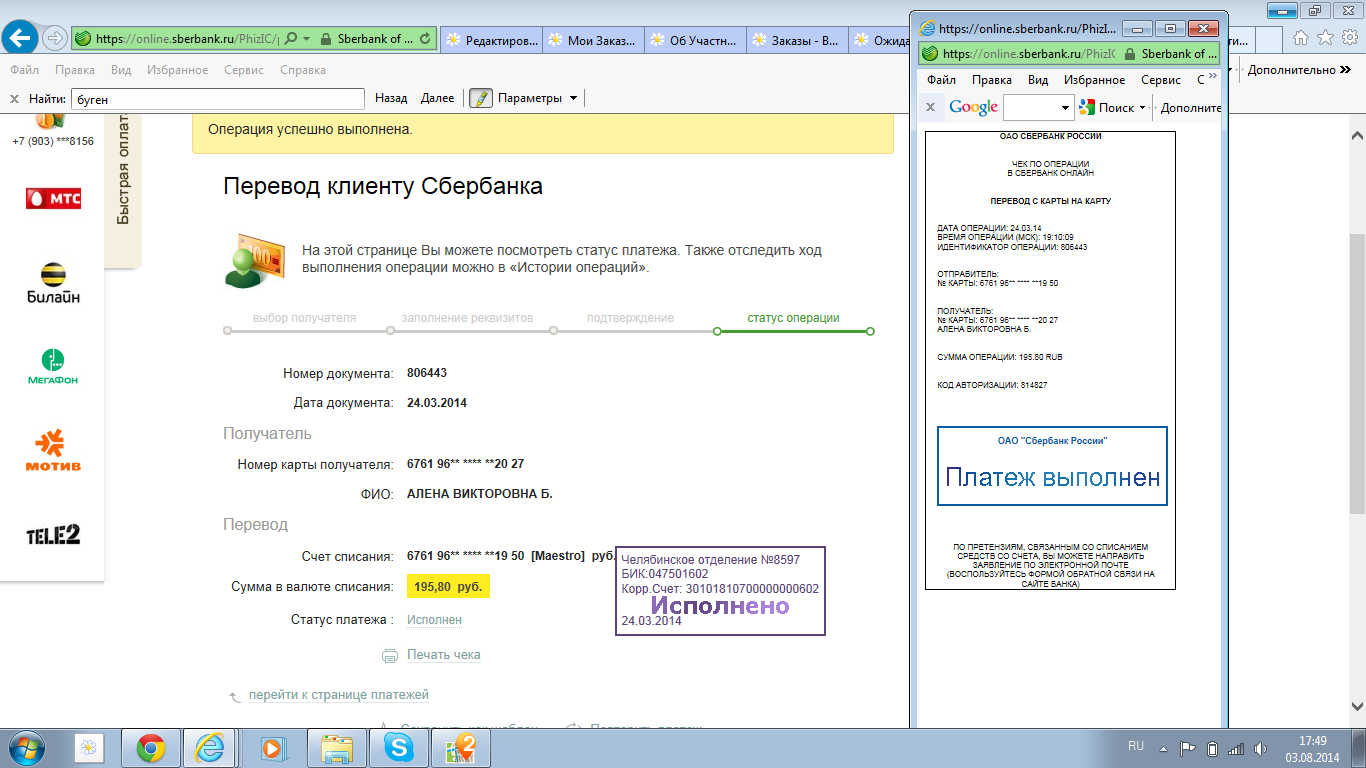This screenshot has width=1366, height=768.
Task: Click the main browser address bar URL
Action: (187, 39)
